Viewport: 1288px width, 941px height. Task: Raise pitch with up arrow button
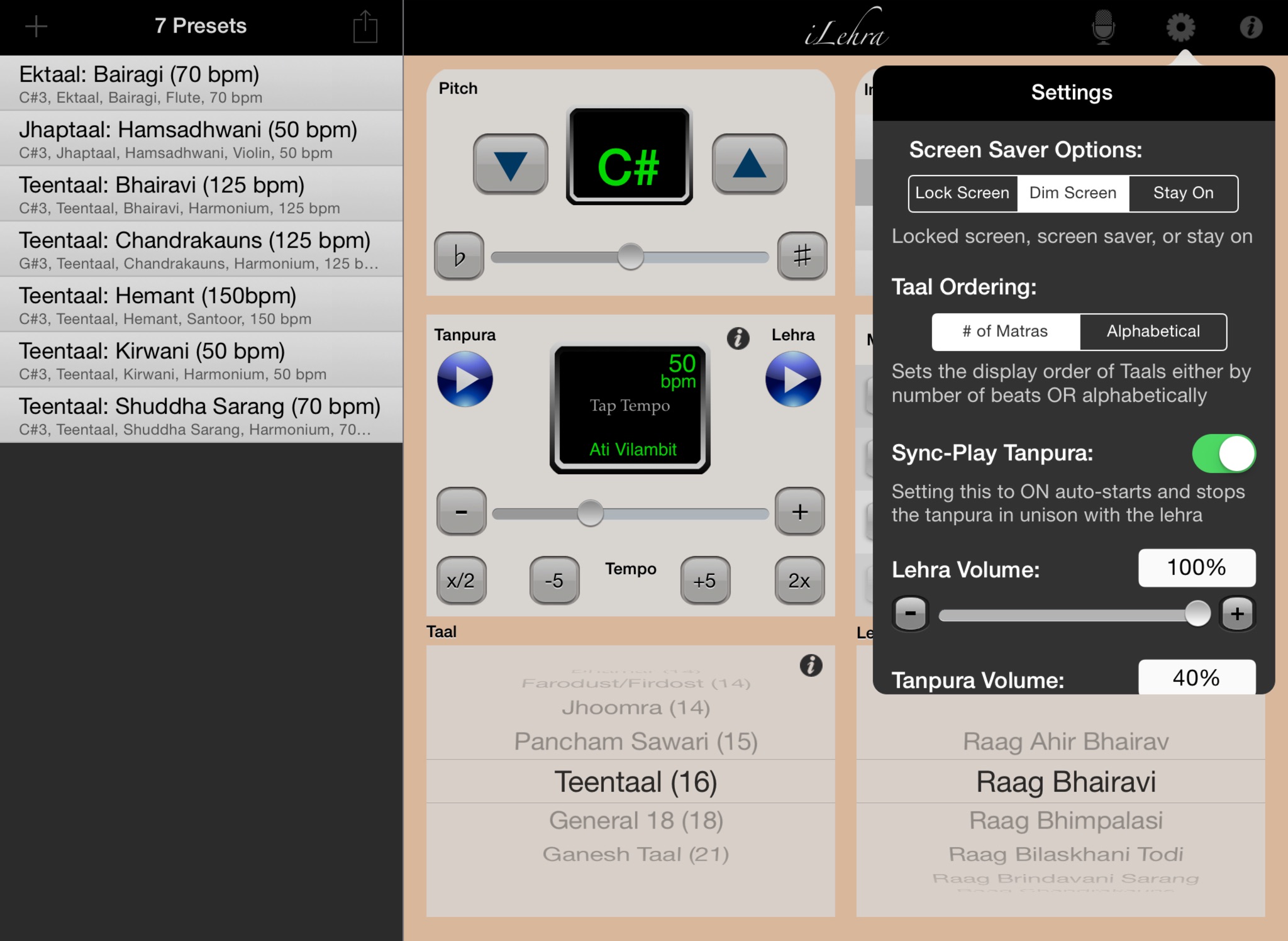click(x=749, y=165)
